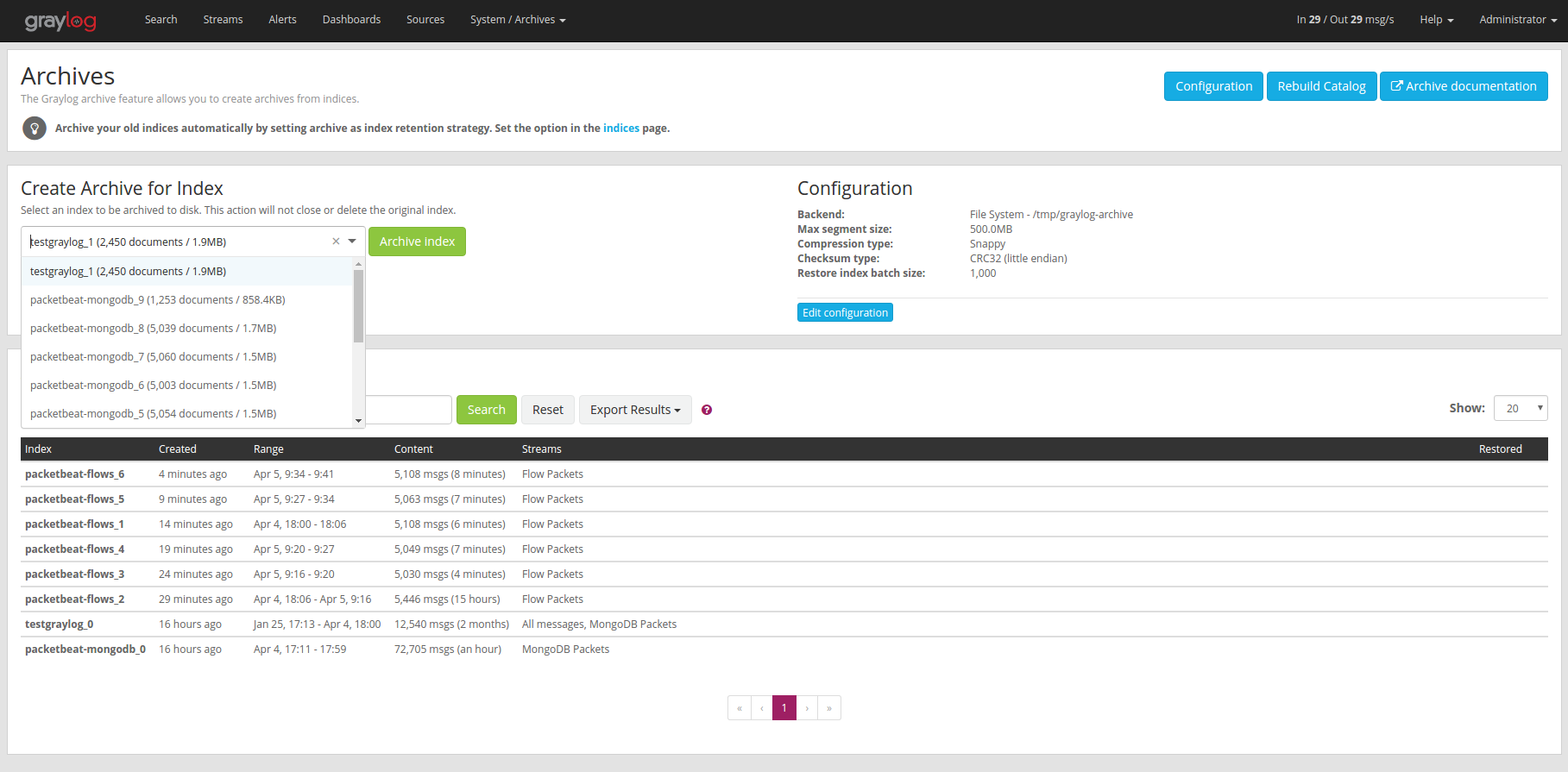
Task: Choose packetbeat-mongodb_9 from the list
Action: pos(186,299)
